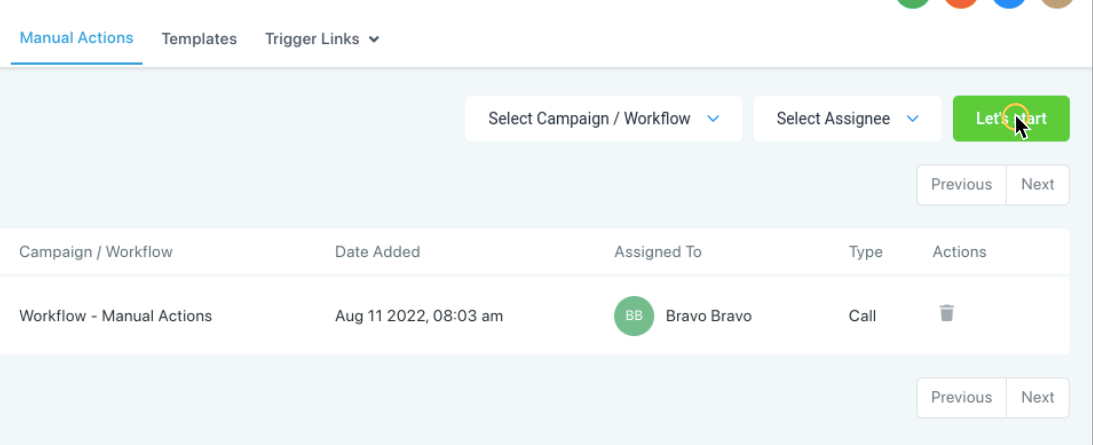Click the Bravo Bravo assignee name
The height and width of the screenshot is (445, 1093).
pyautogui.click(x=708, y=316)
